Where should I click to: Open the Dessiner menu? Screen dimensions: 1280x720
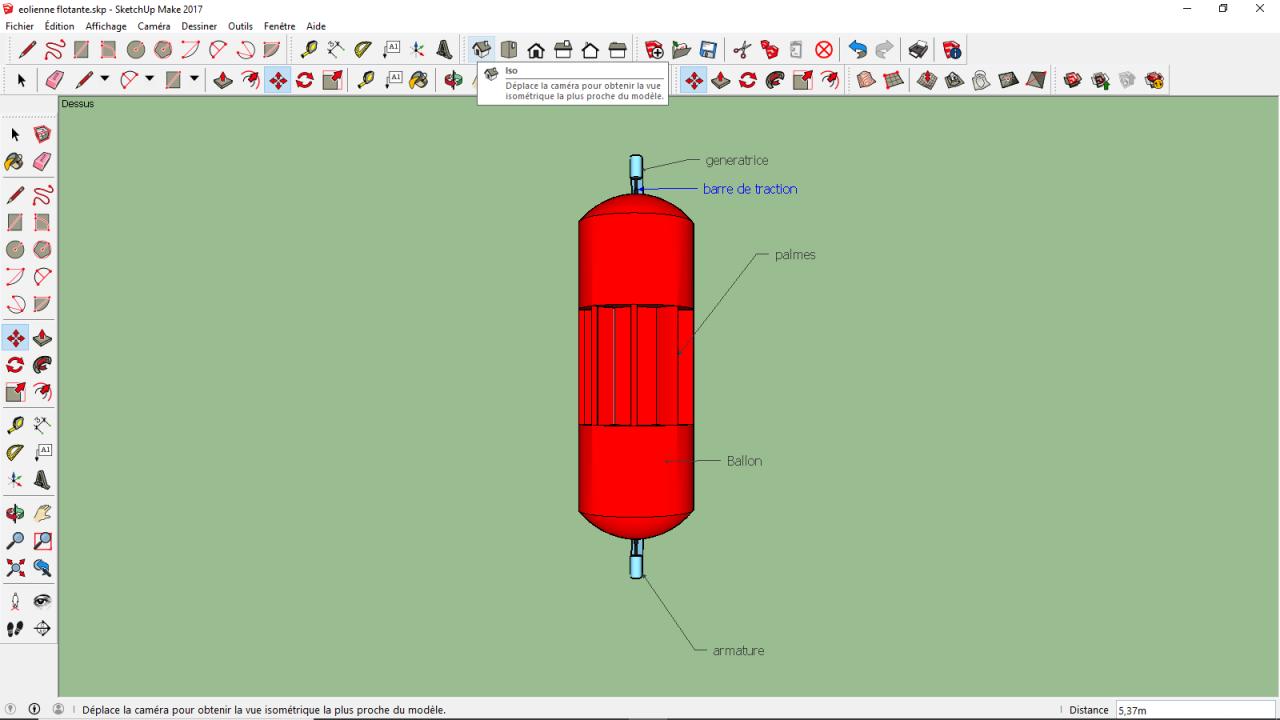199,26
